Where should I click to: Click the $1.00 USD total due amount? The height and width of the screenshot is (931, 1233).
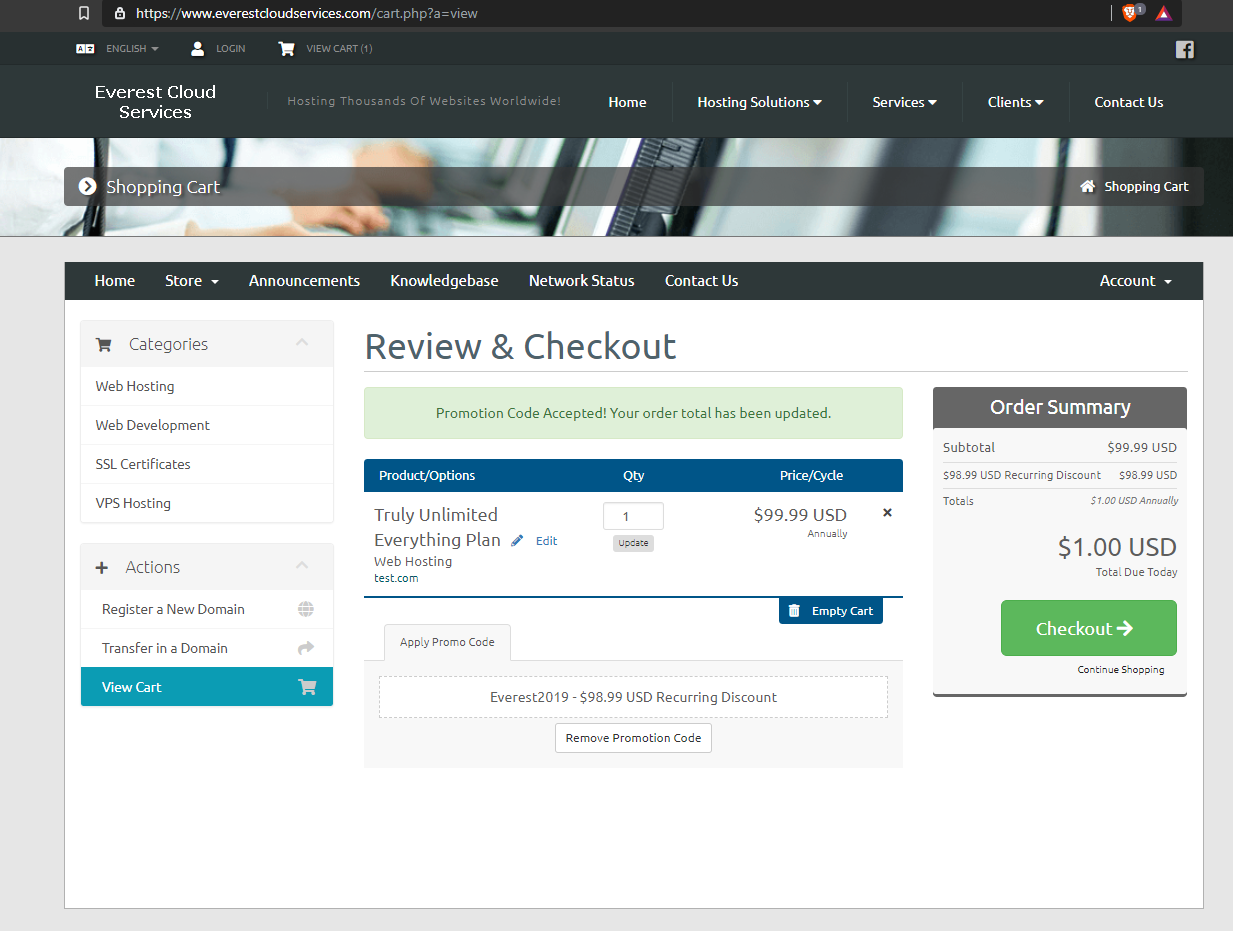[x=1117, y=547]
